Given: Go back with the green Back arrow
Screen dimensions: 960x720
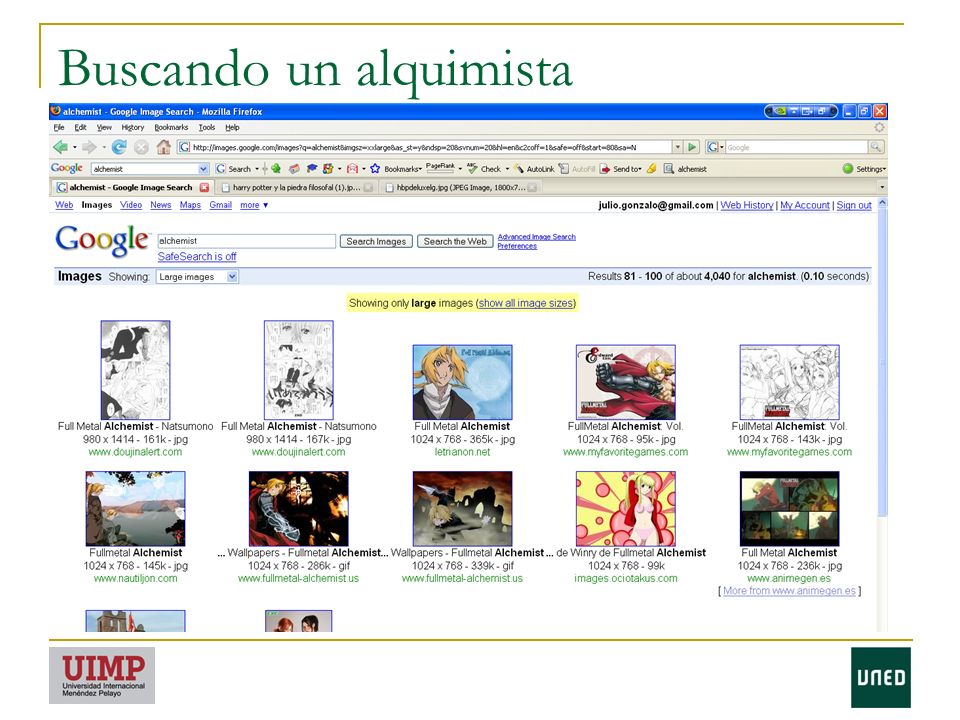Looking at the screenshot, I should point(60,147).
